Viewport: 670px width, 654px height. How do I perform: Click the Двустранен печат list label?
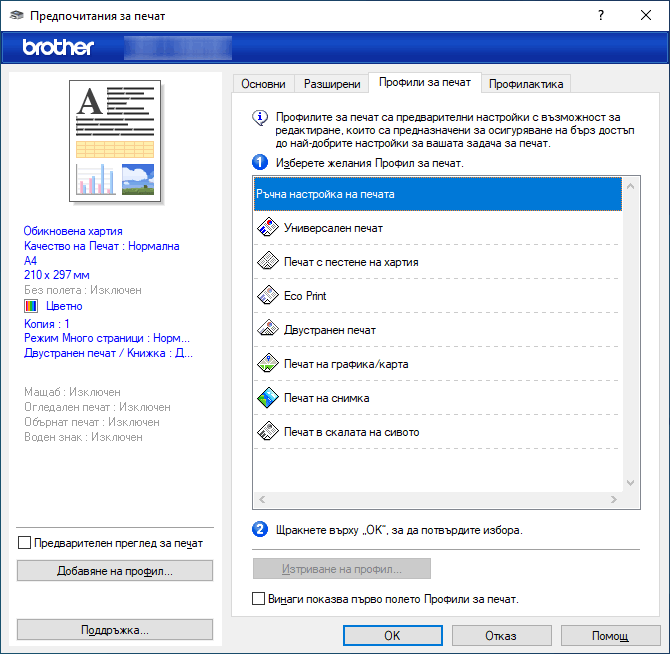point(330,330)
